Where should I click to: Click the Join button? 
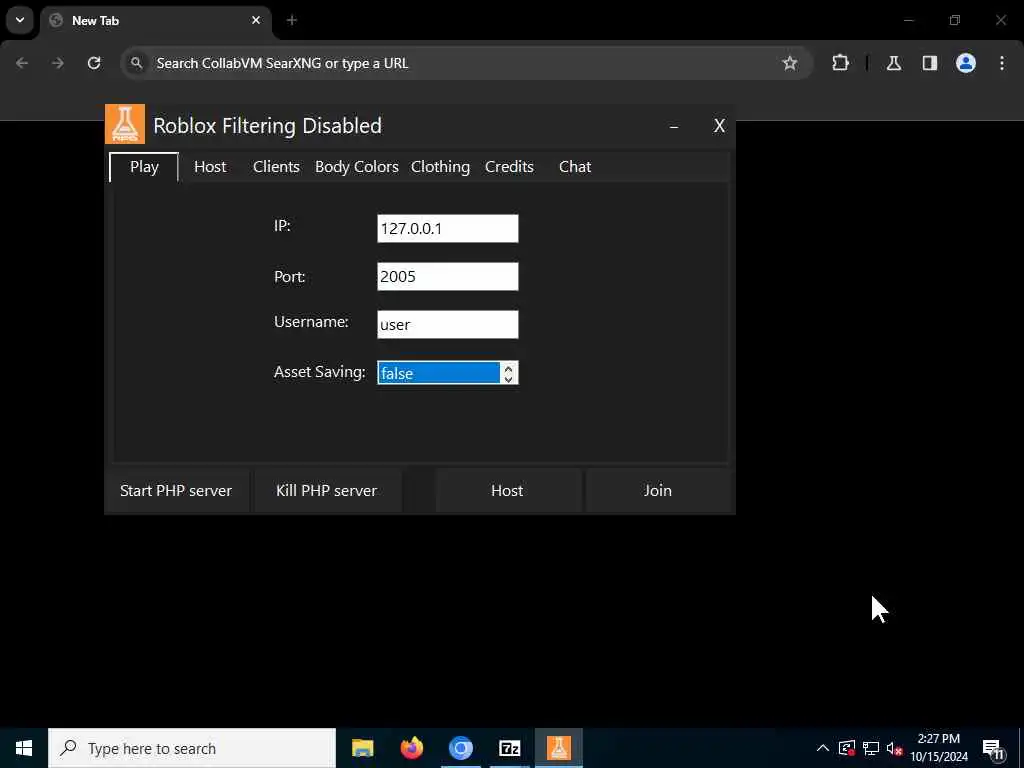pos(658,490)
